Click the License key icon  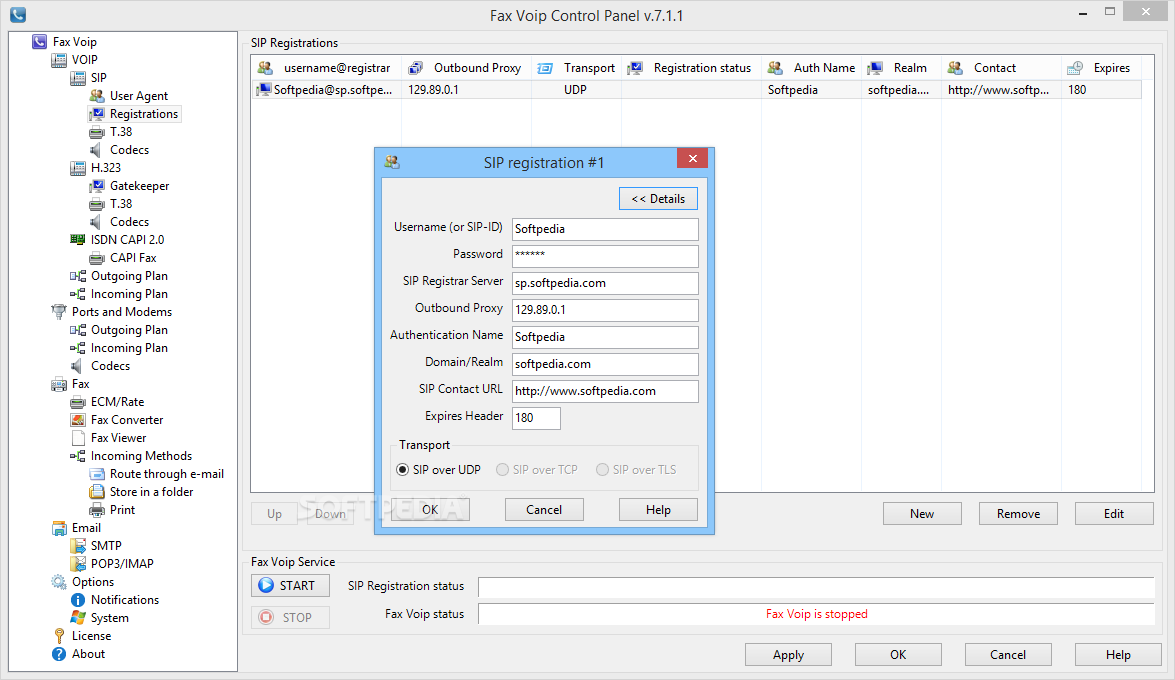59,635
